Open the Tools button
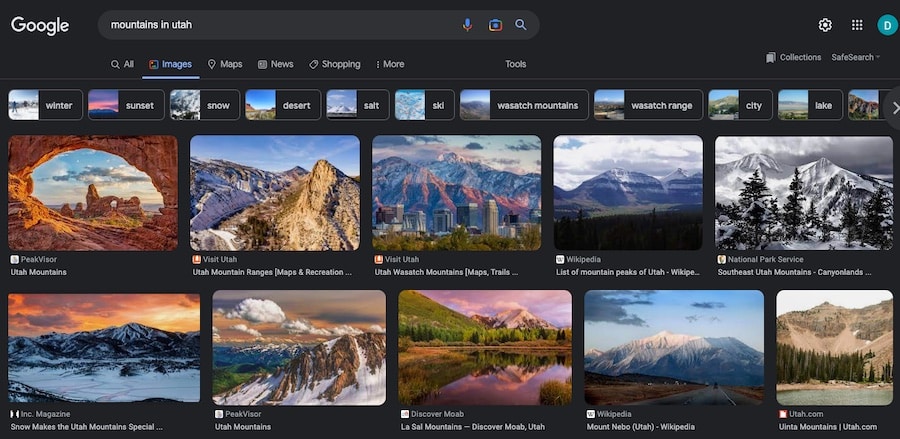Viewport: 900px width, 439px height. pyautogui.click(x=515, y=64)
